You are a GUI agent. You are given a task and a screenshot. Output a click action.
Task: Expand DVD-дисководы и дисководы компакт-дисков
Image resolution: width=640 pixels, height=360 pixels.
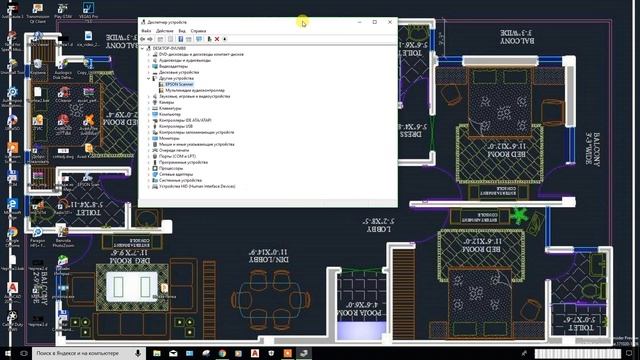(x=149, y=54)
